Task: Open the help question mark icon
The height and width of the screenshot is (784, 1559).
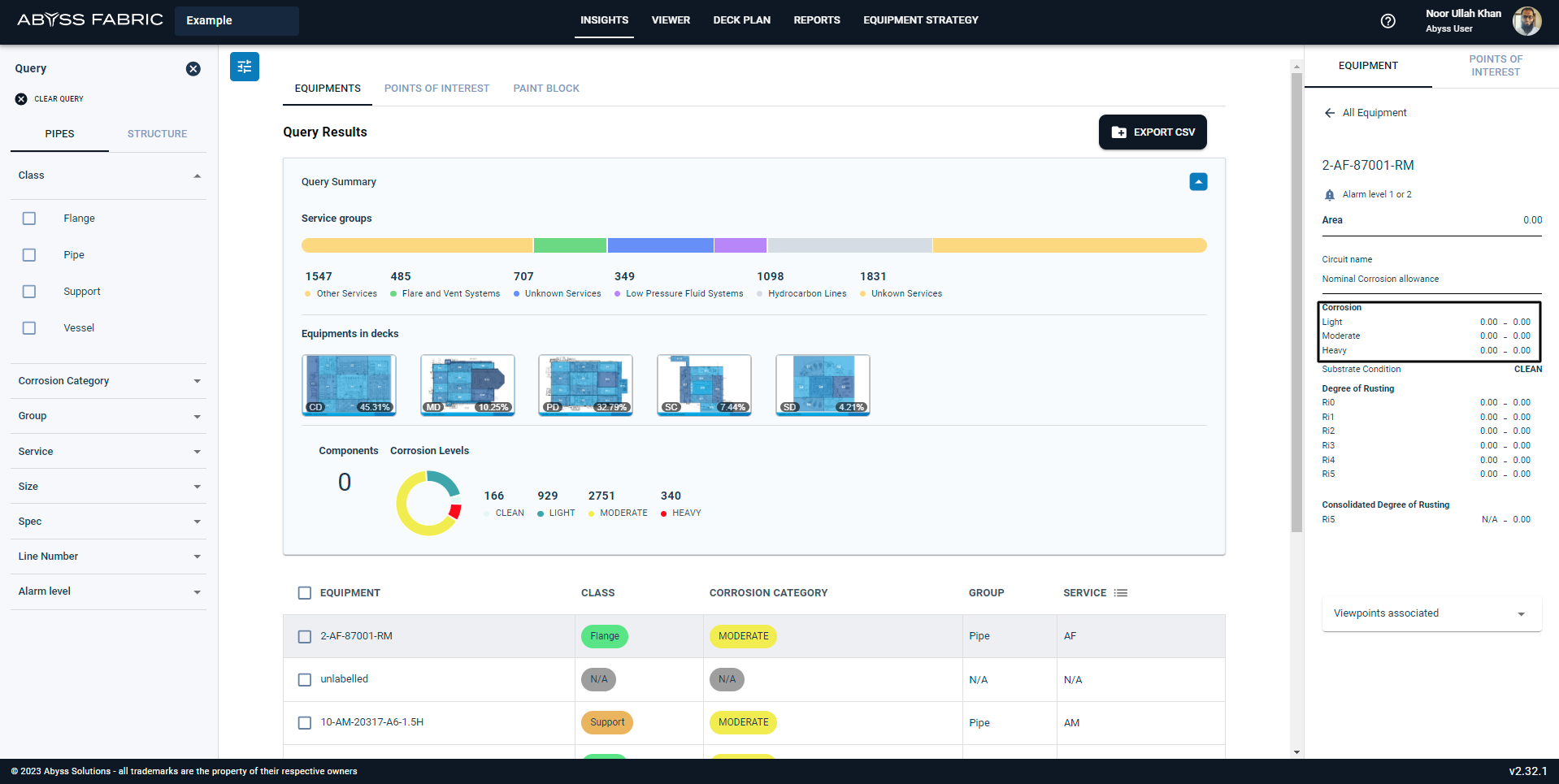Action: click(x=1387, y=21)
